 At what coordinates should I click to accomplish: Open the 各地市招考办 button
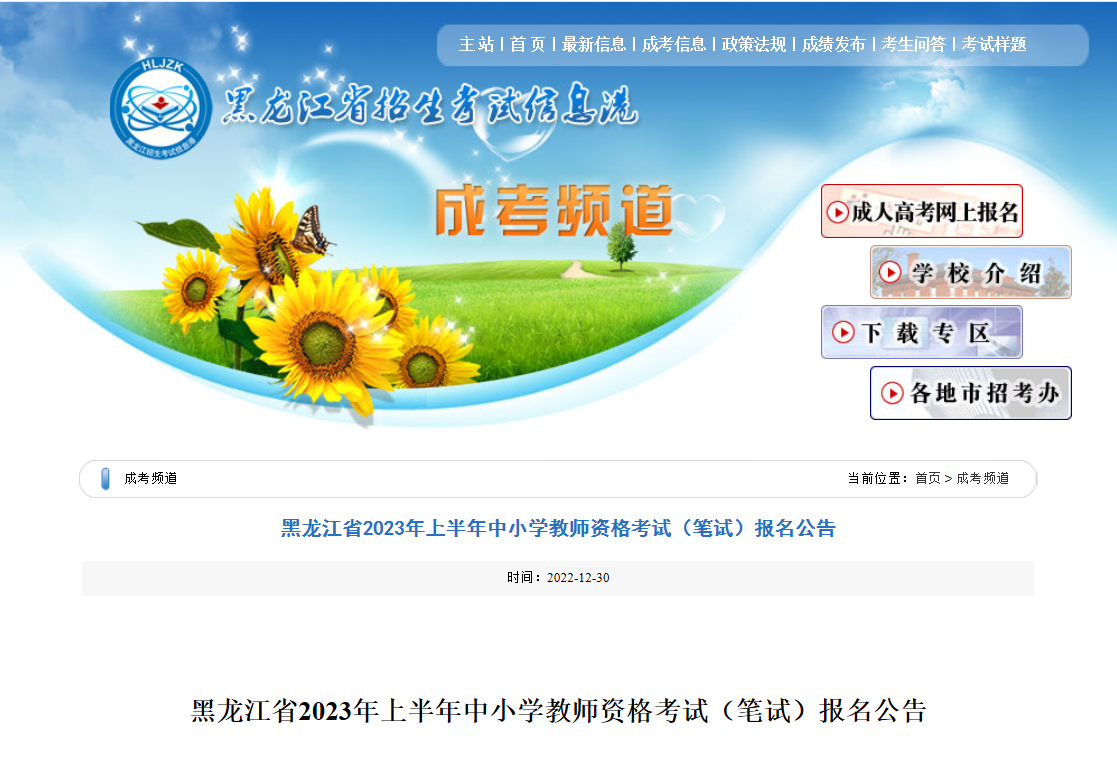(x=971, y=393)
